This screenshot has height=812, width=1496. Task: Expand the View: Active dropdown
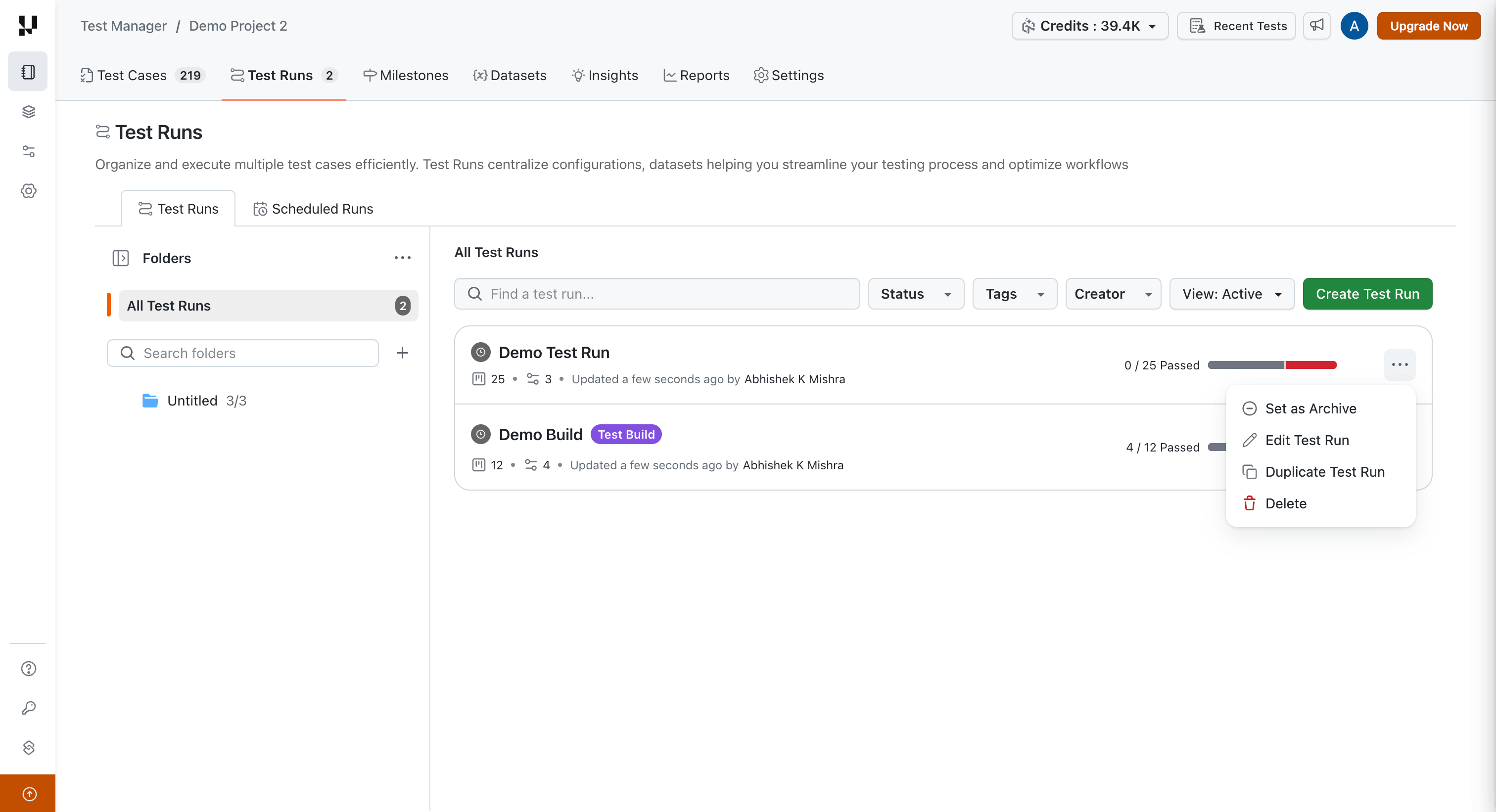tap(1231, 294)
